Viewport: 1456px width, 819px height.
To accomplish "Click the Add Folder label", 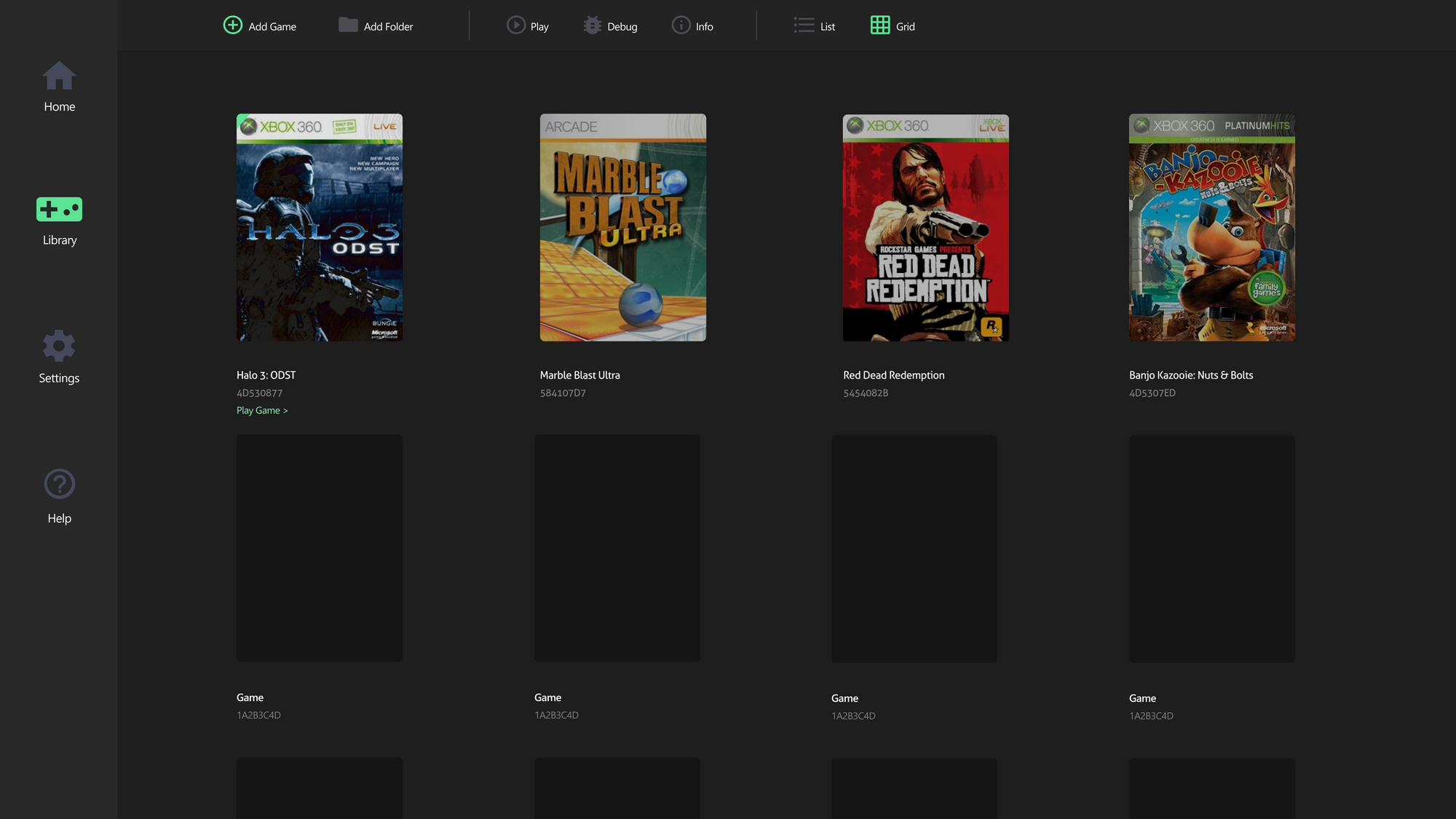I will point(388,27).
